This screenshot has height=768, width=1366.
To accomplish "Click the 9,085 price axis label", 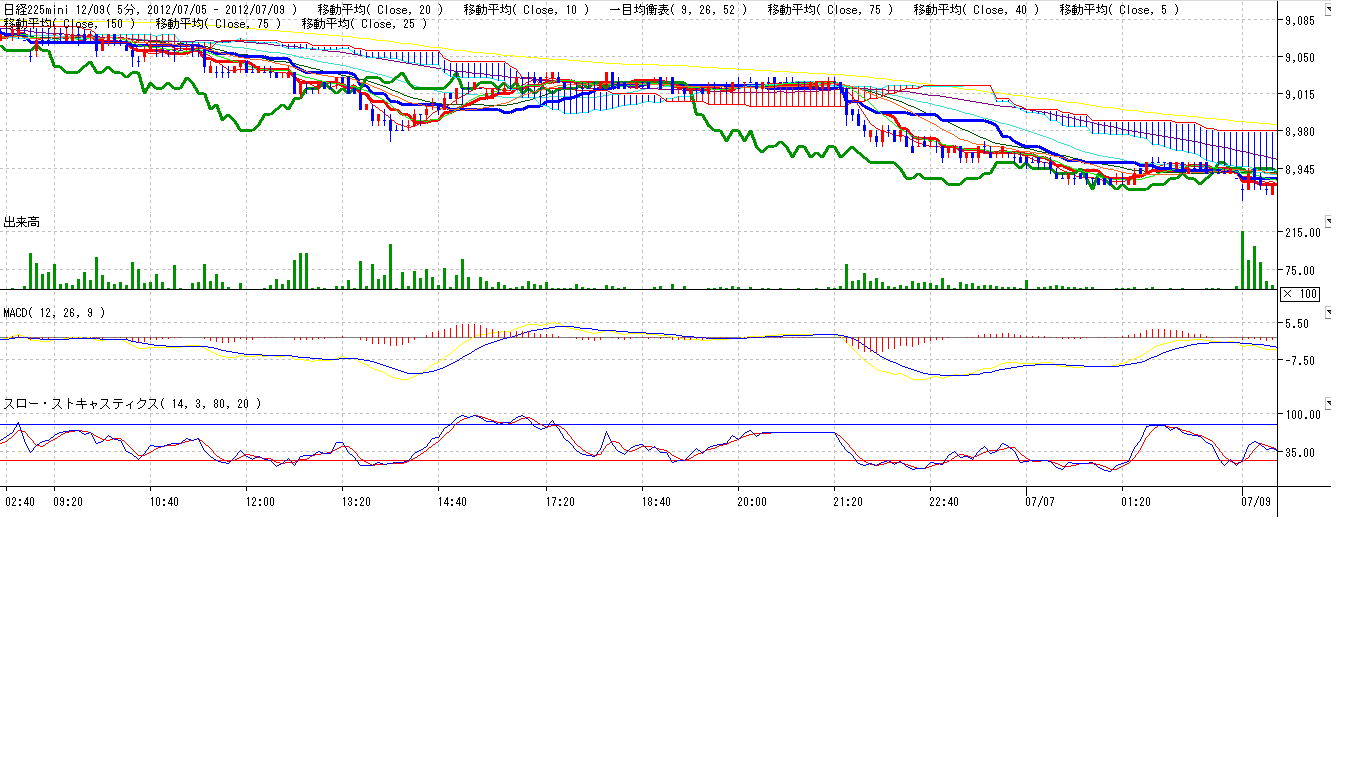I will [x=1302, y=21].
